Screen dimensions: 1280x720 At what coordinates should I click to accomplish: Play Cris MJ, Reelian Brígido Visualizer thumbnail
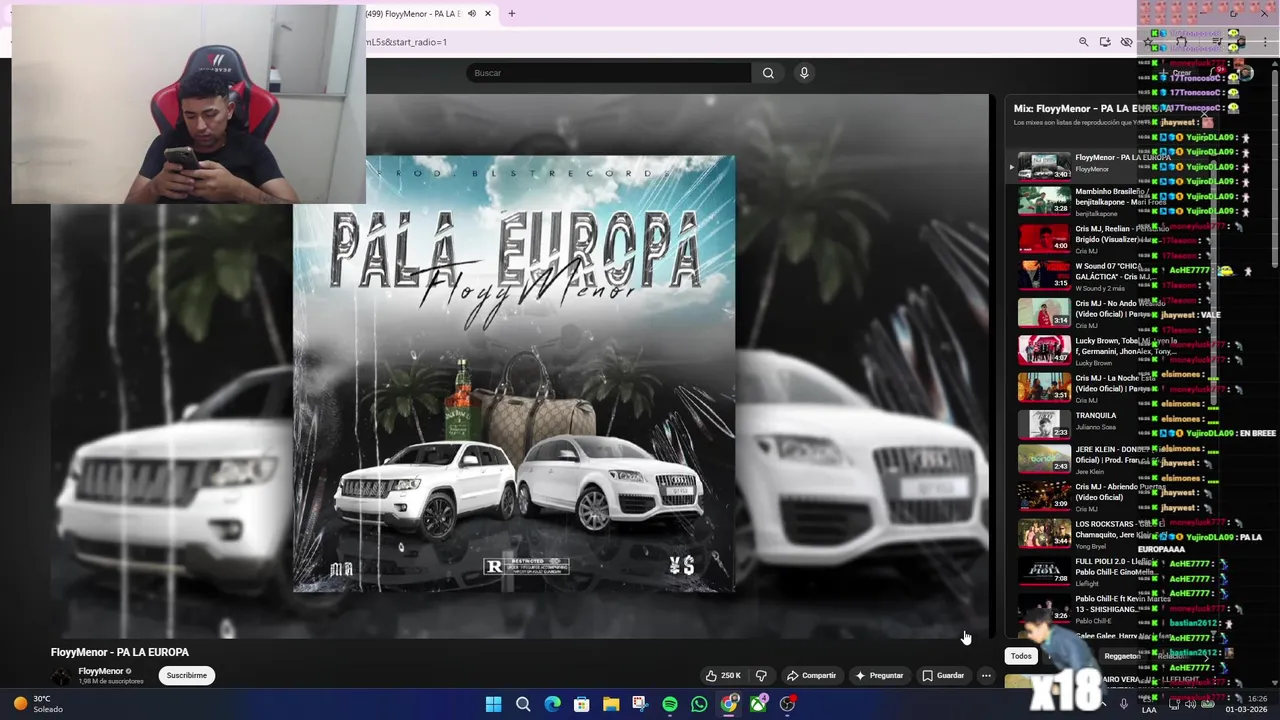(1044, 240)
